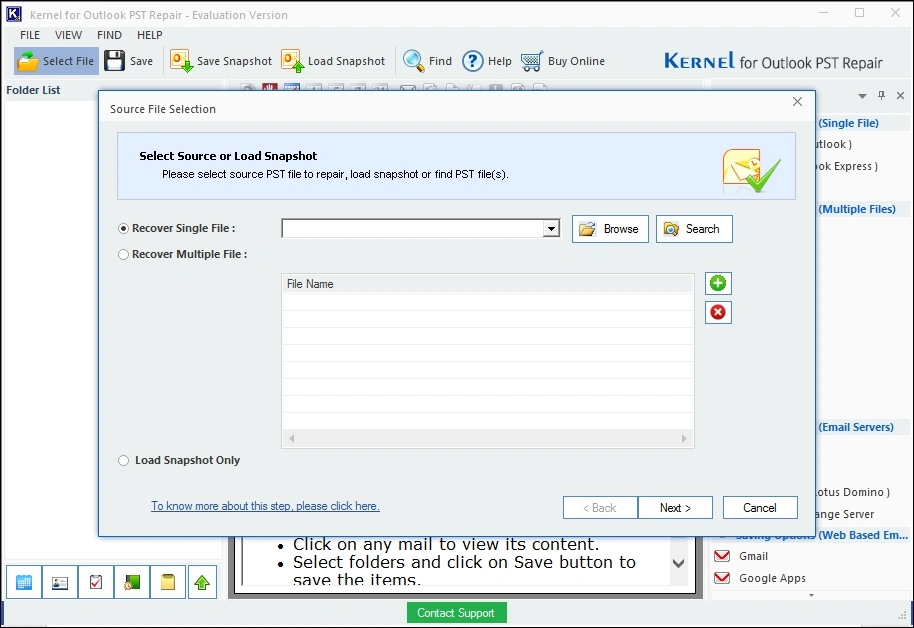Click inside the single file path field

click(413, 229)
